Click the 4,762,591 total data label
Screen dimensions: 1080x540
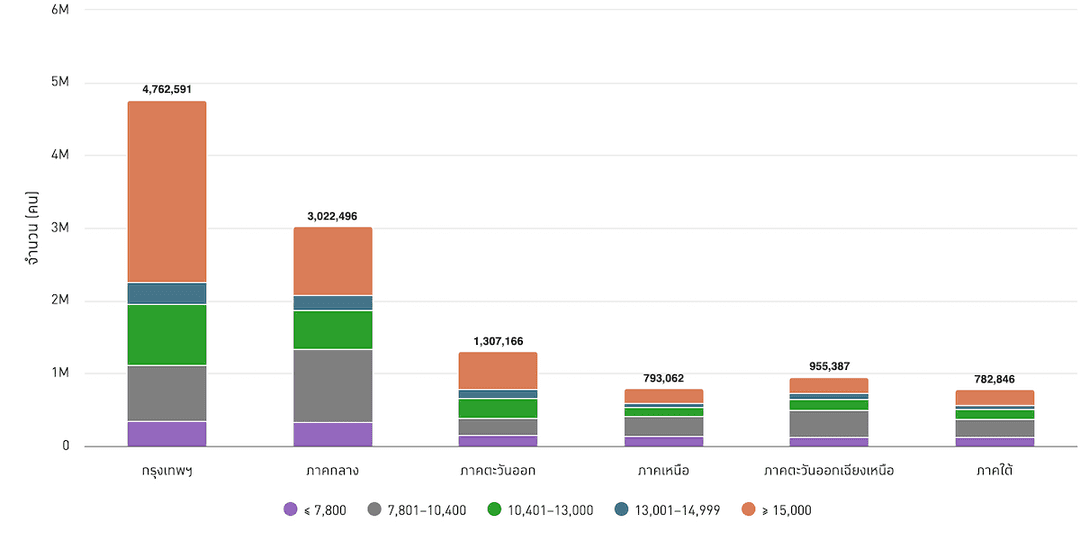[167, 89]
